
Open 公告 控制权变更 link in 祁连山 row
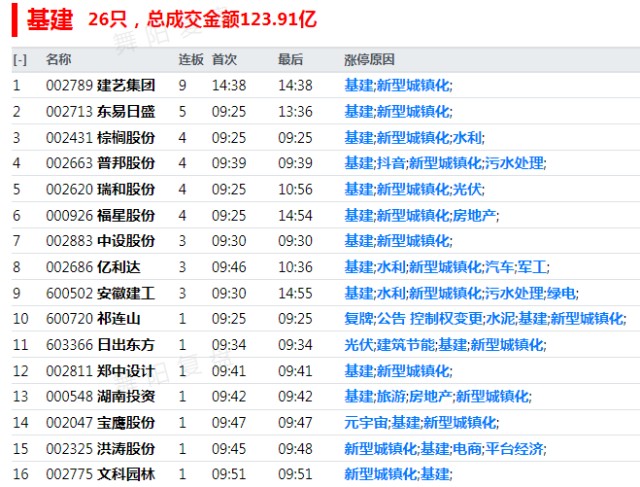(430, 318)
